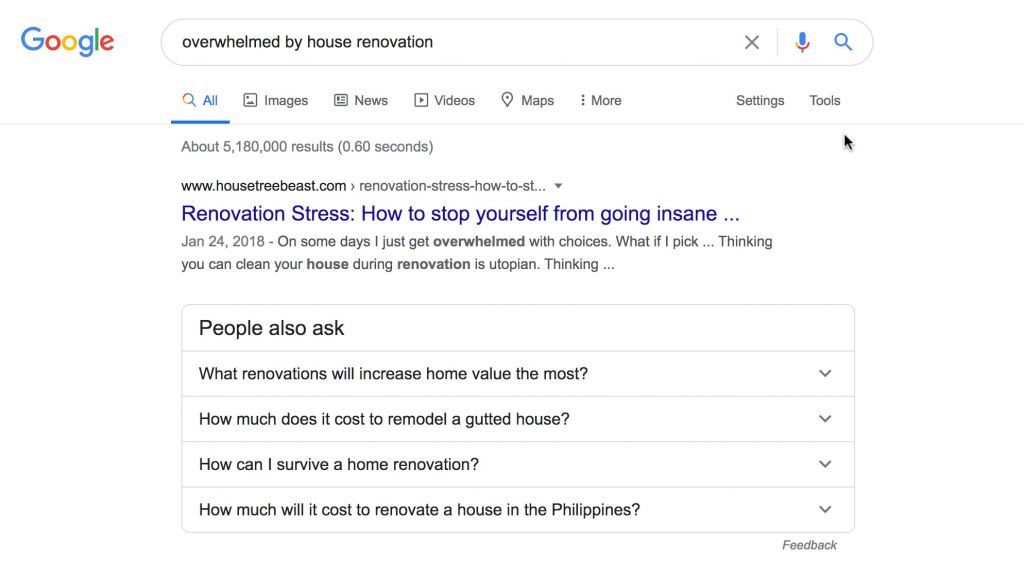1024x570 pixels.
Task: Clear the search box with X icon
Action: coord(752,42)
